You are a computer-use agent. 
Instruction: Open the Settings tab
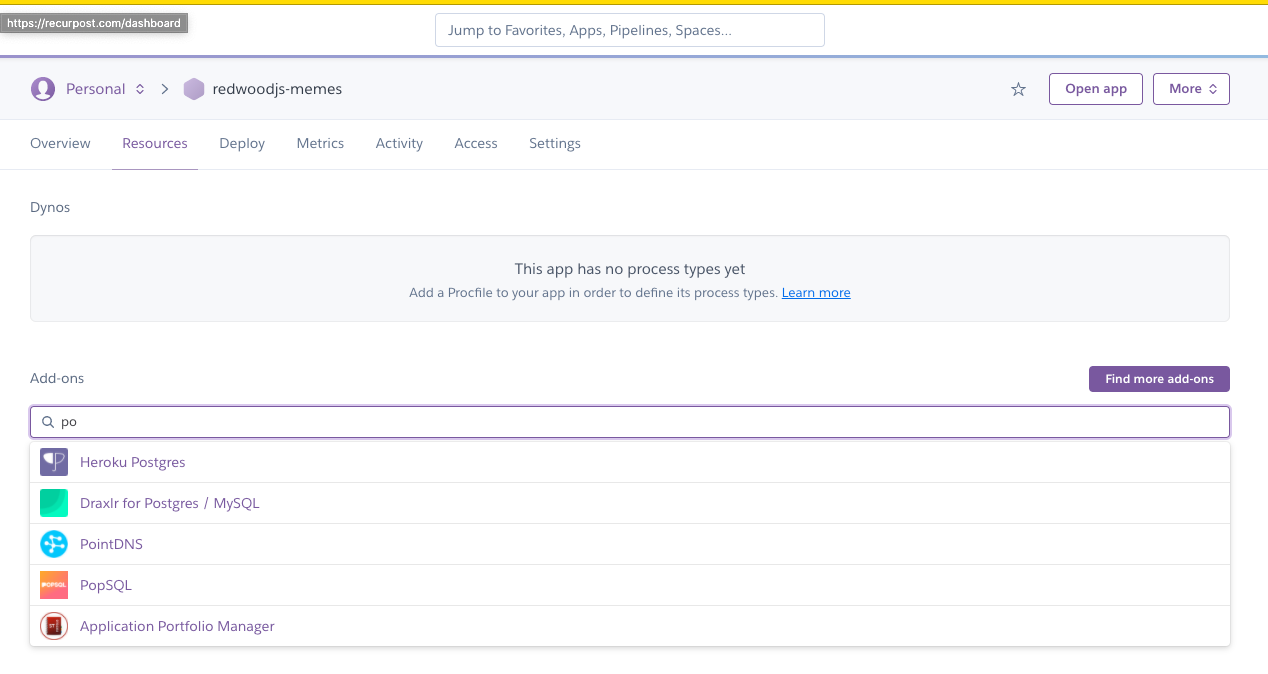pyautogui.click(x=555, y=143)
